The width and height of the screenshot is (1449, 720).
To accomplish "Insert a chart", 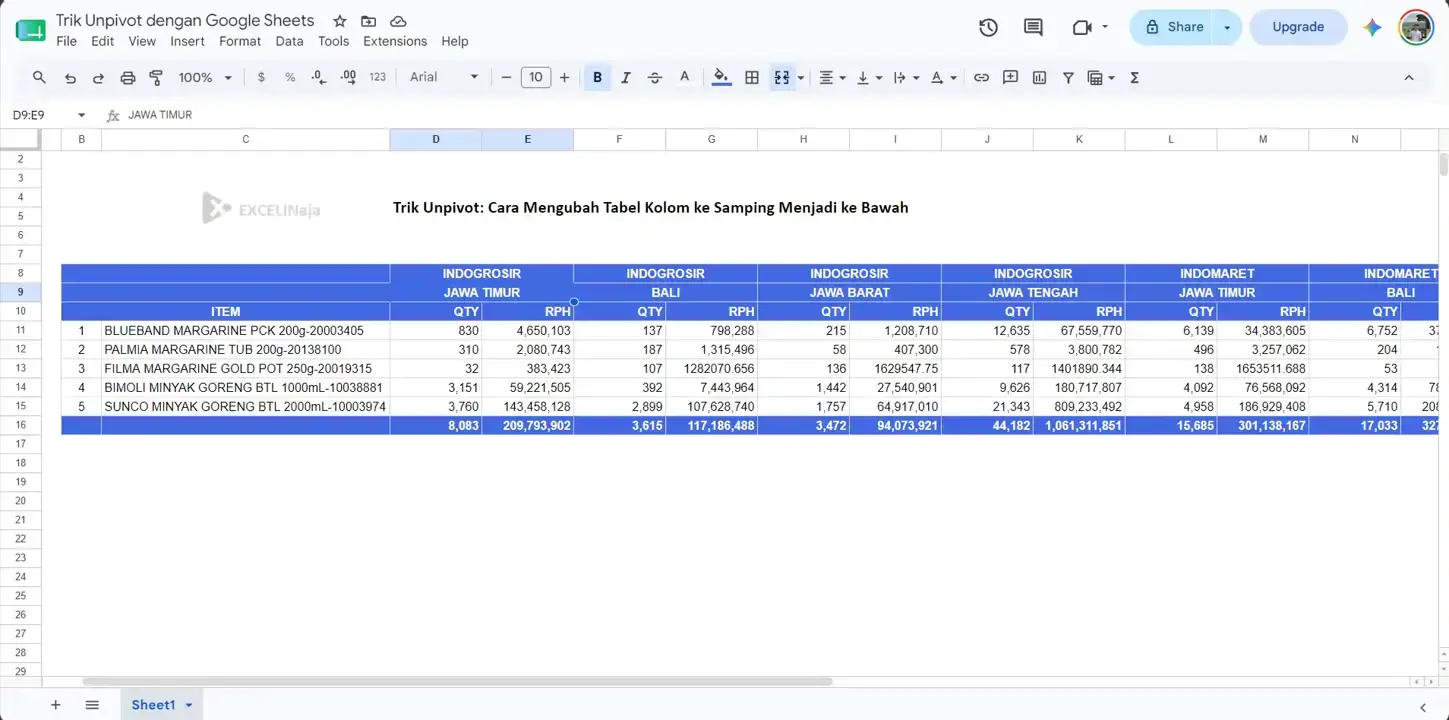I will click(1039, 77).
